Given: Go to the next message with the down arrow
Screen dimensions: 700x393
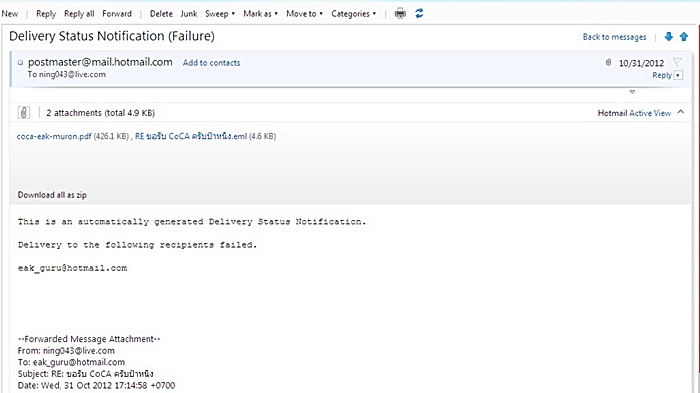Looking at the screenshot, I should click(x=668, y=37).
